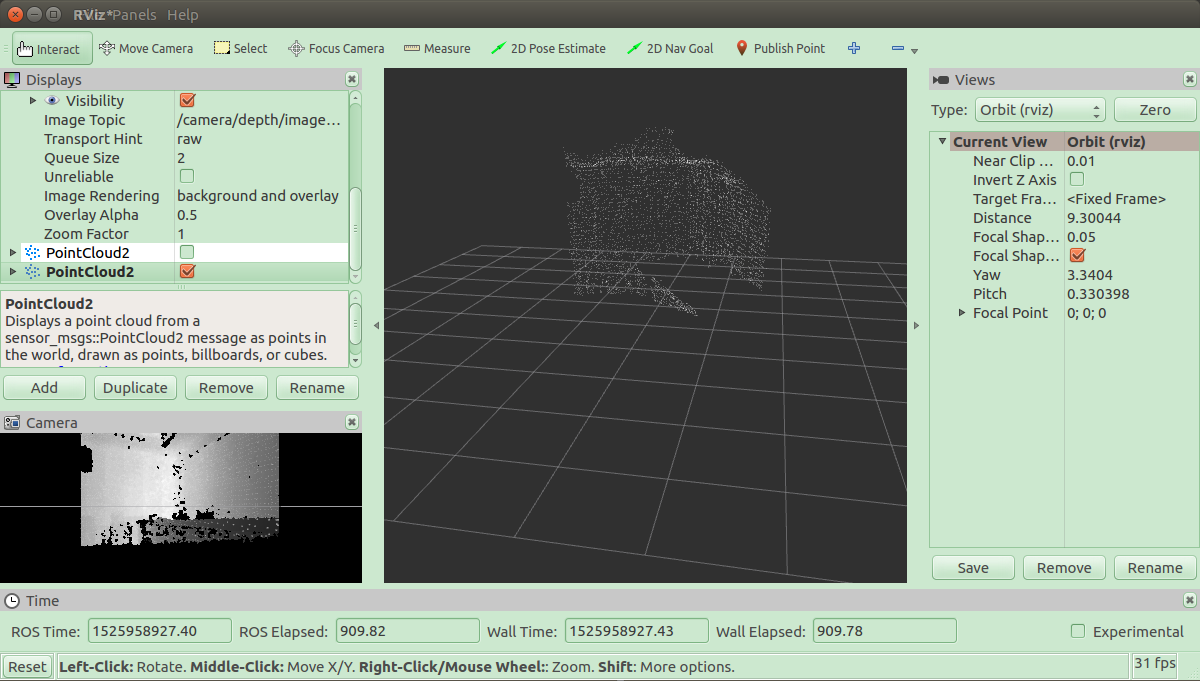Open the Help menu
The width and height of the screenshot is (1200, 681).
tap(183, 15)
